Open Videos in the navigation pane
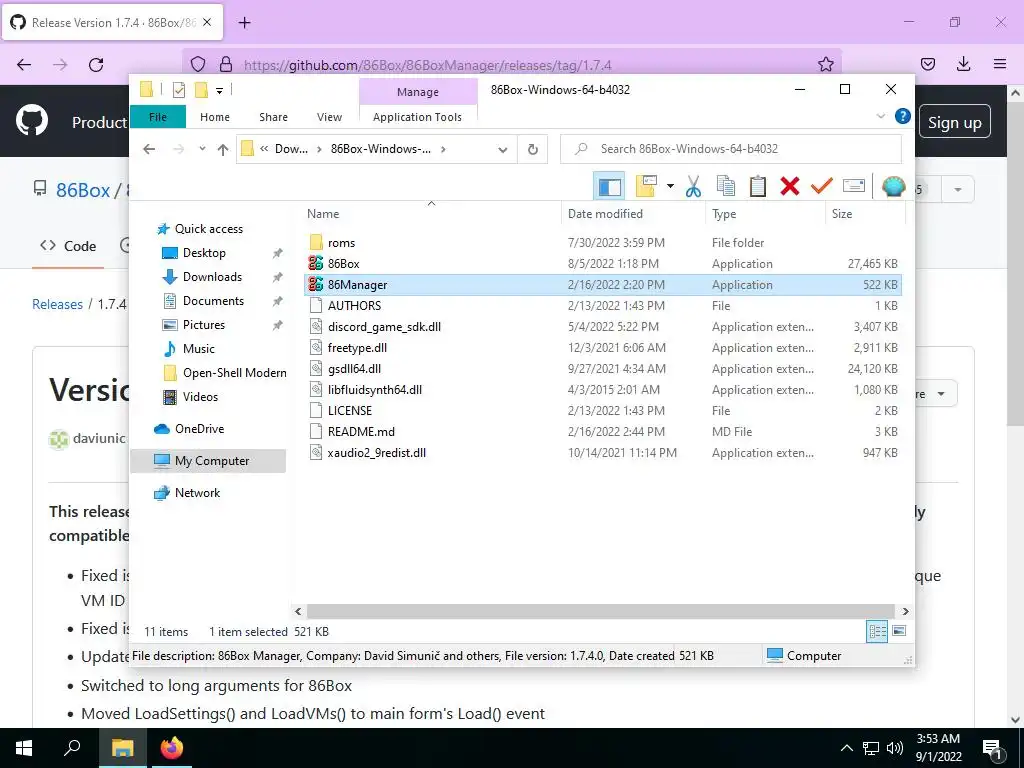Viewport: 1024px width, 768px height. pos(200,397)
